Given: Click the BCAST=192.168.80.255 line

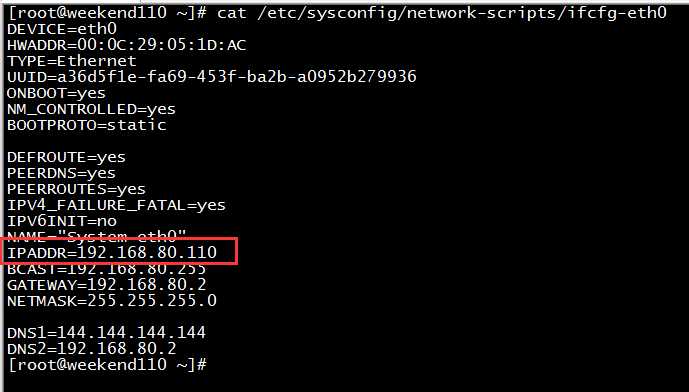Looking at the screenshot, I should pyautogui.click(x=107, y=269).
